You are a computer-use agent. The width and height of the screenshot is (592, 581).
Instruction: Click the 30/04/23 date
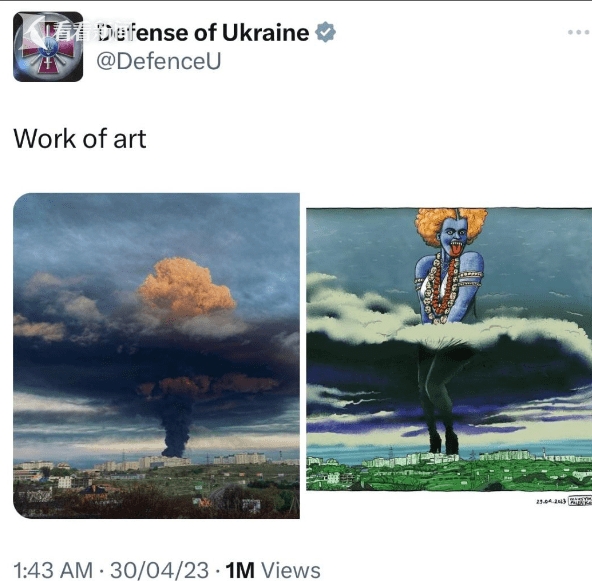[159, 569]
